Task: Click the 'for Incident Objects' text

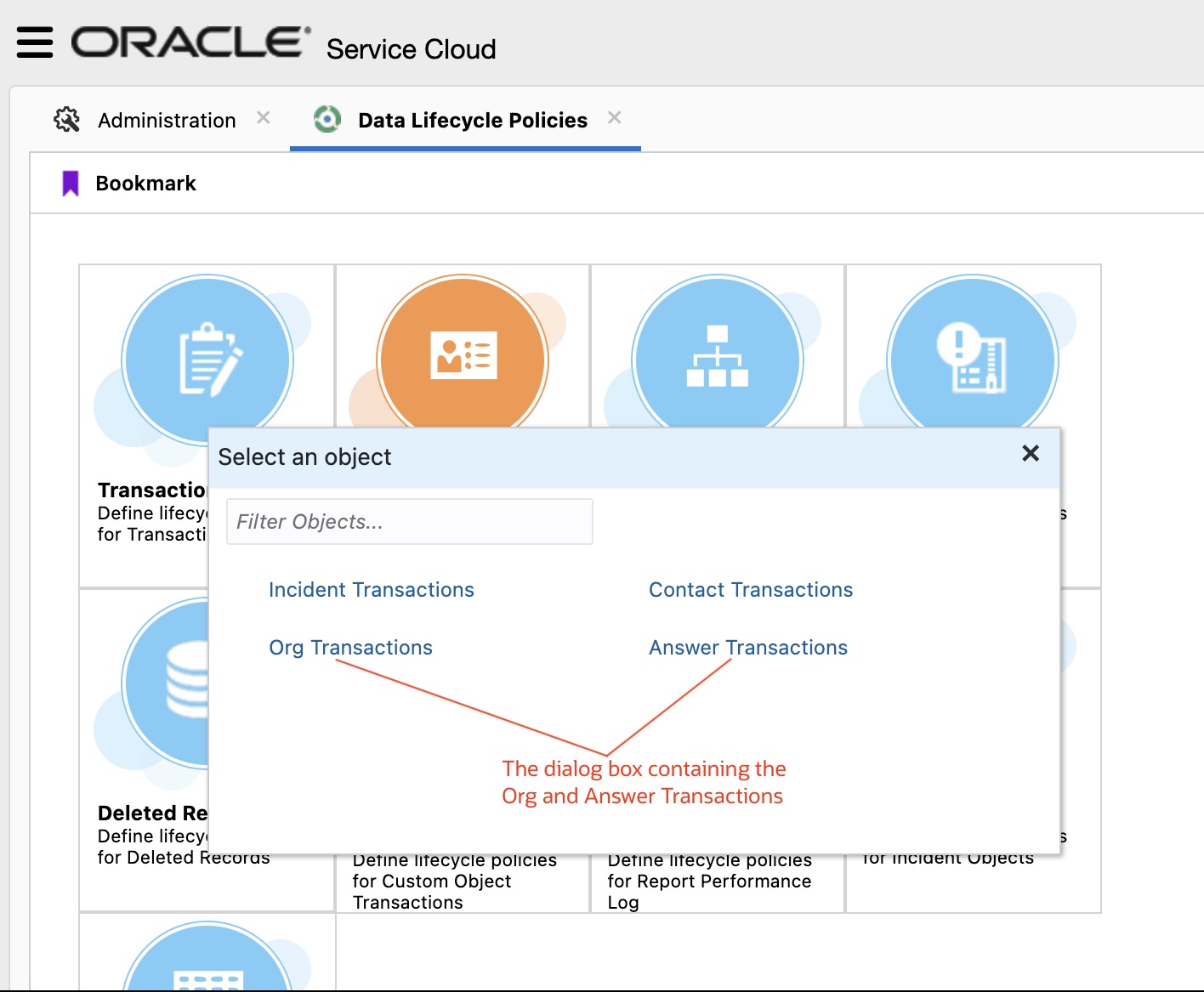Action: click(x=948, y=859)
